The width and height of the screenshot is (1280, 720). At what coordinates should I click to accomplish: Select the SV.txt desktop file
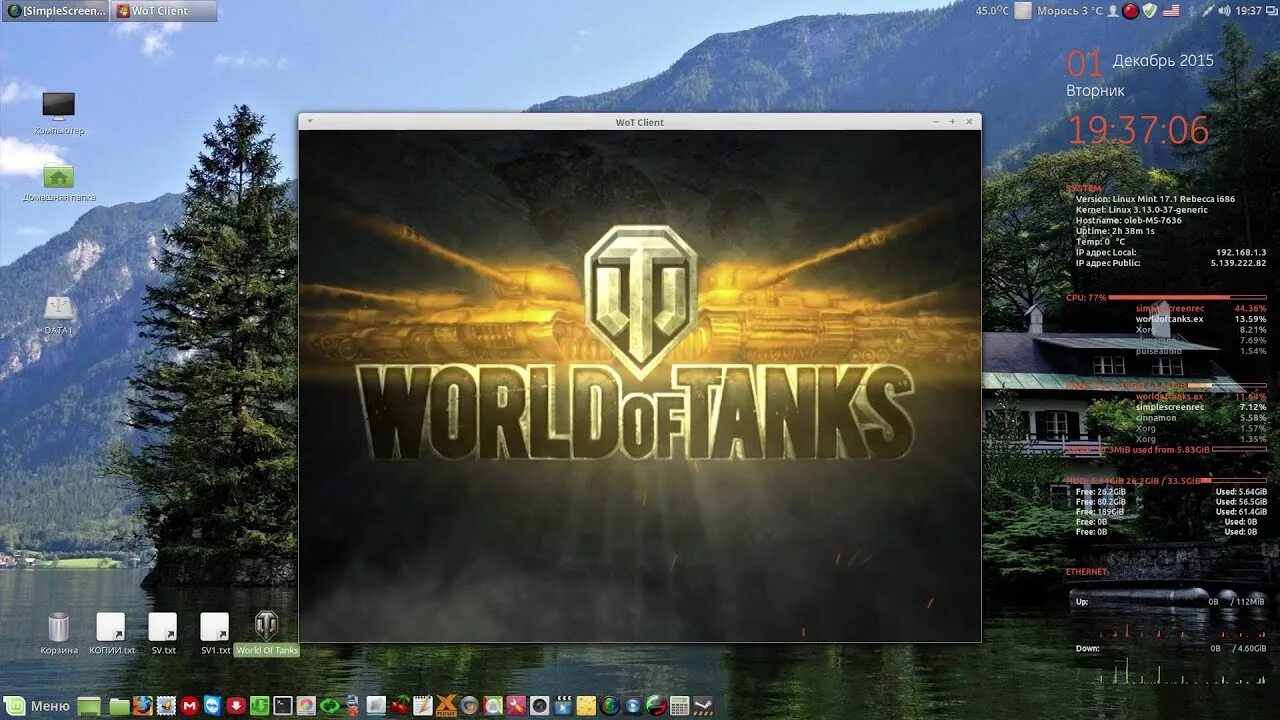tap(163, 634)
